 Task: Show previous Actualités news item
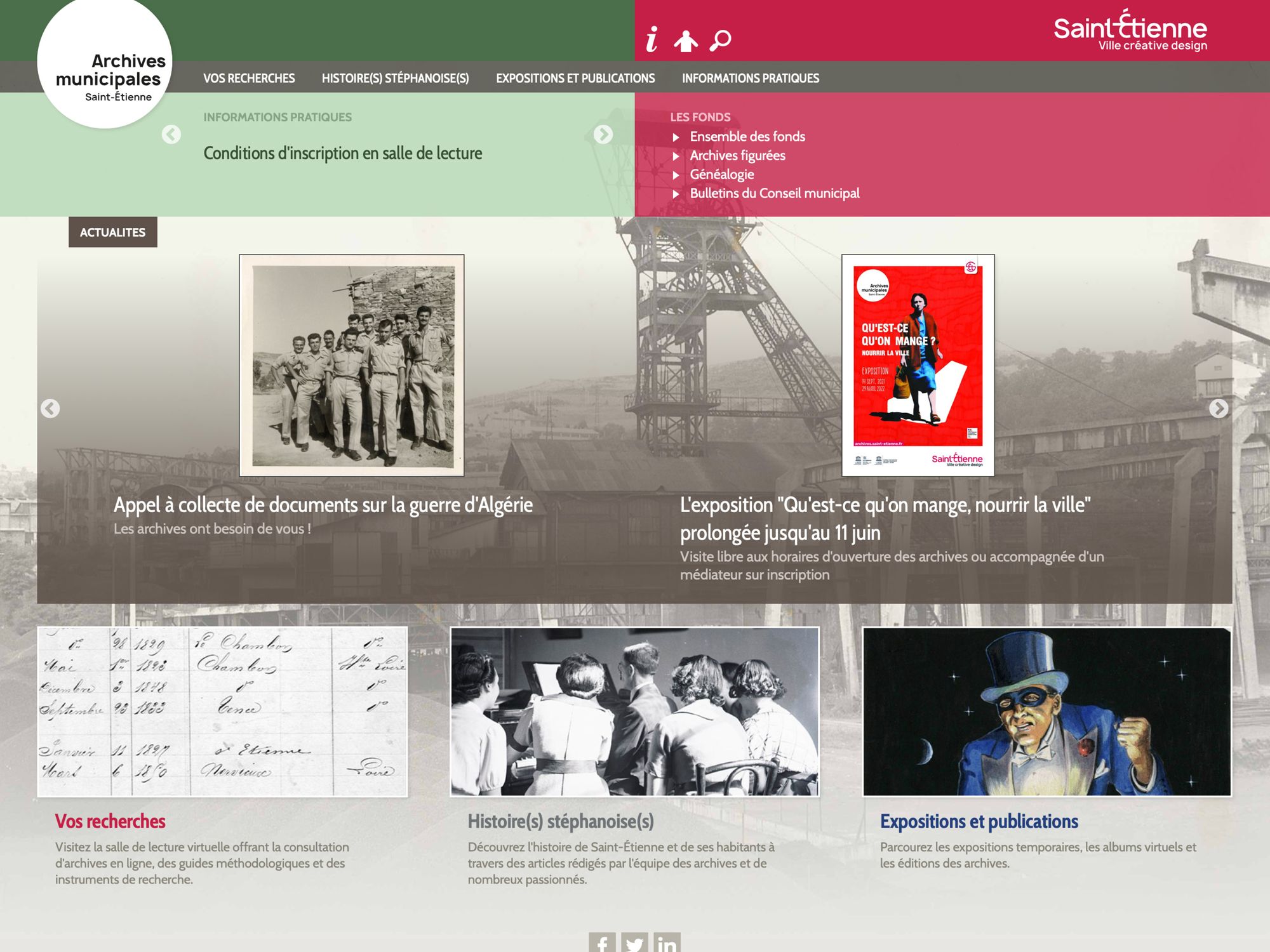click(x=50, y=408)
